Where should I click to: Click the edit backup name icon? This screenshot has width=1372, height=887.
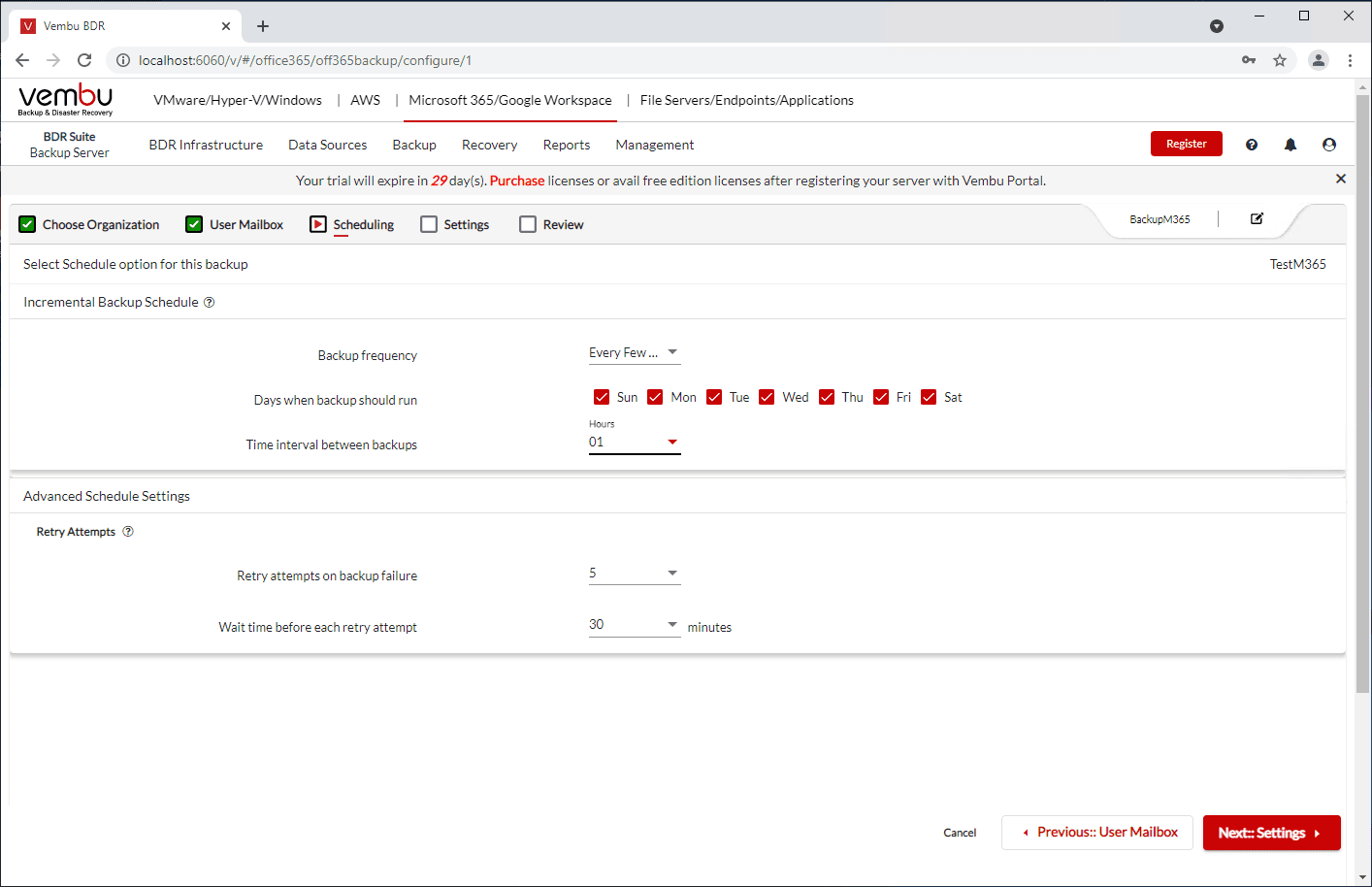click(x=1257, y=218)
